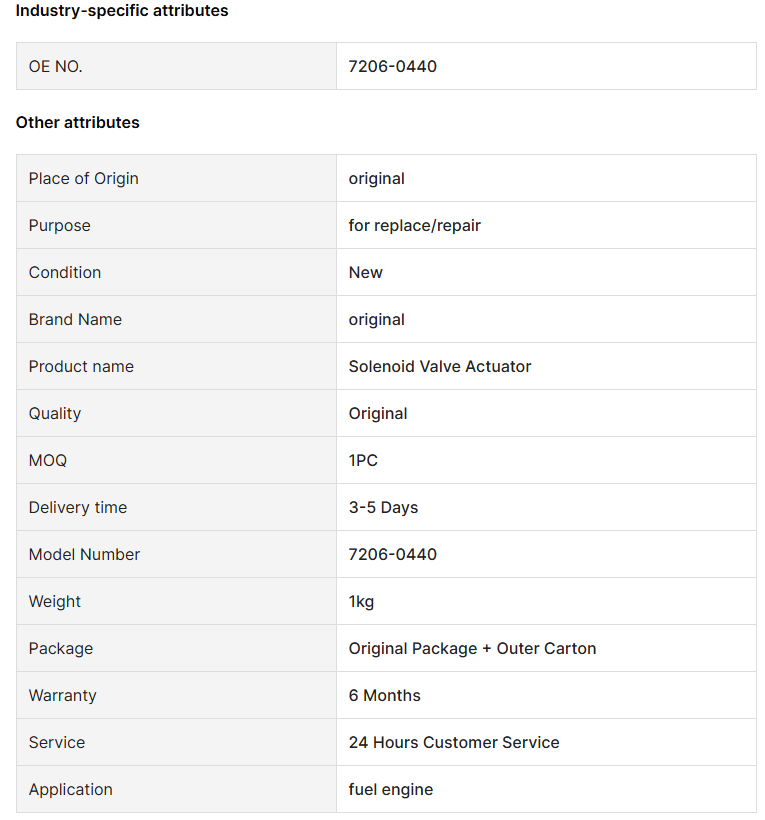Screen dimensions: 765x820
Task: Click the Other attributes heading
Action: tap(77, 122)
